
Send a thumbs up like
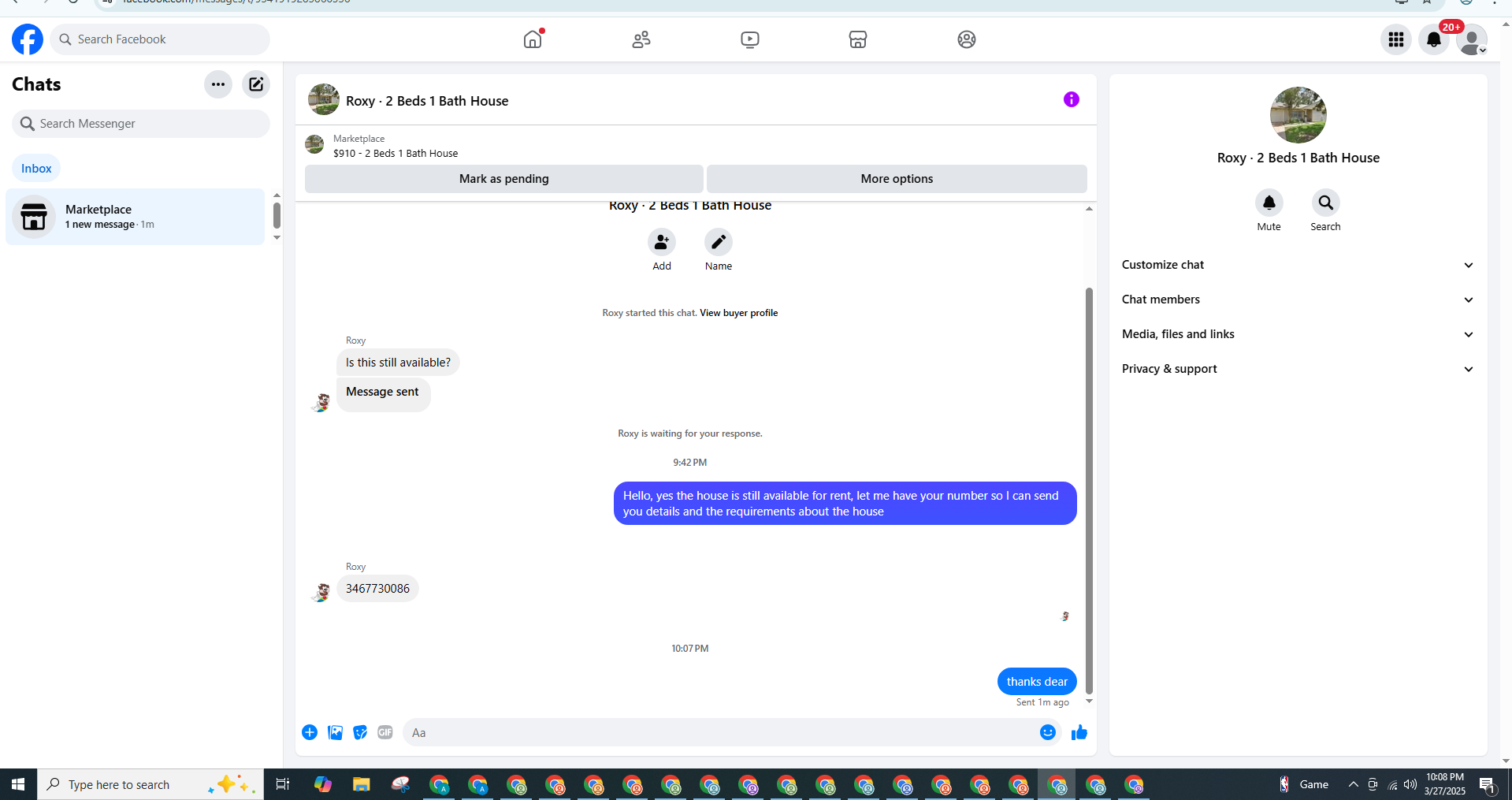pyautogui.click(x=1079, y=733)
